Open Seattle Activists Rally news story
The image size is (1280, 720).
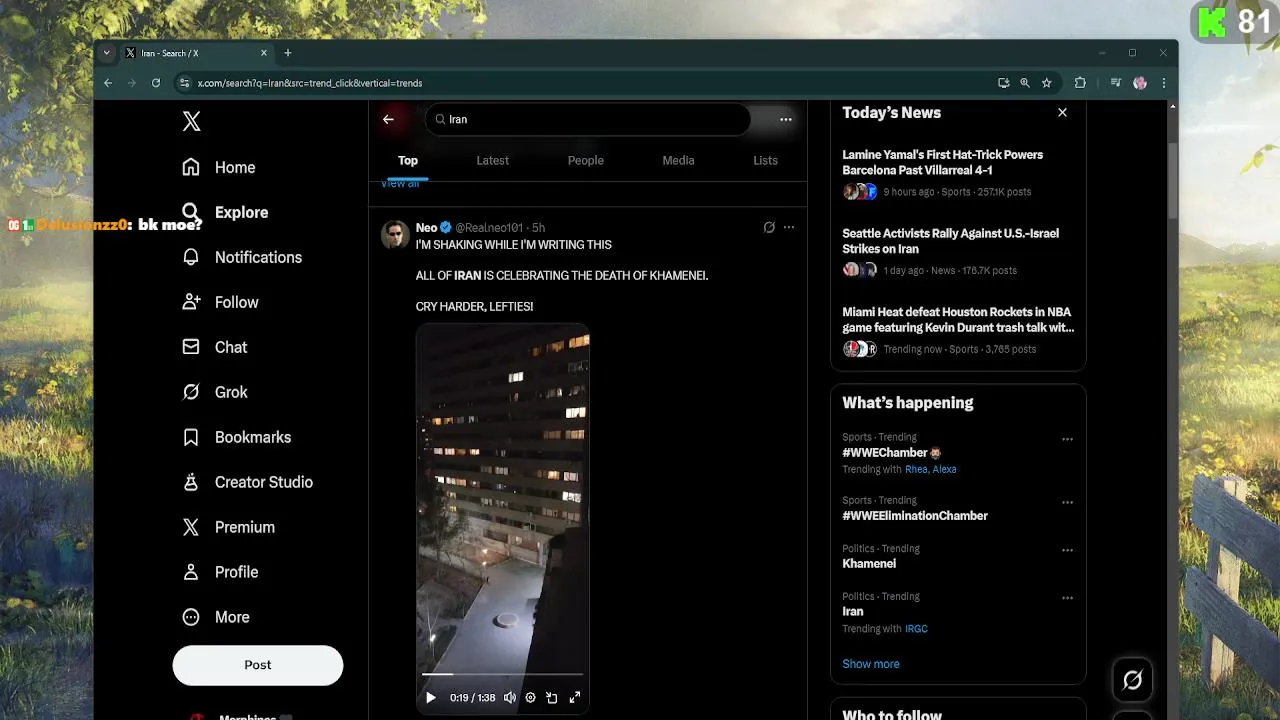click(958, 251)
